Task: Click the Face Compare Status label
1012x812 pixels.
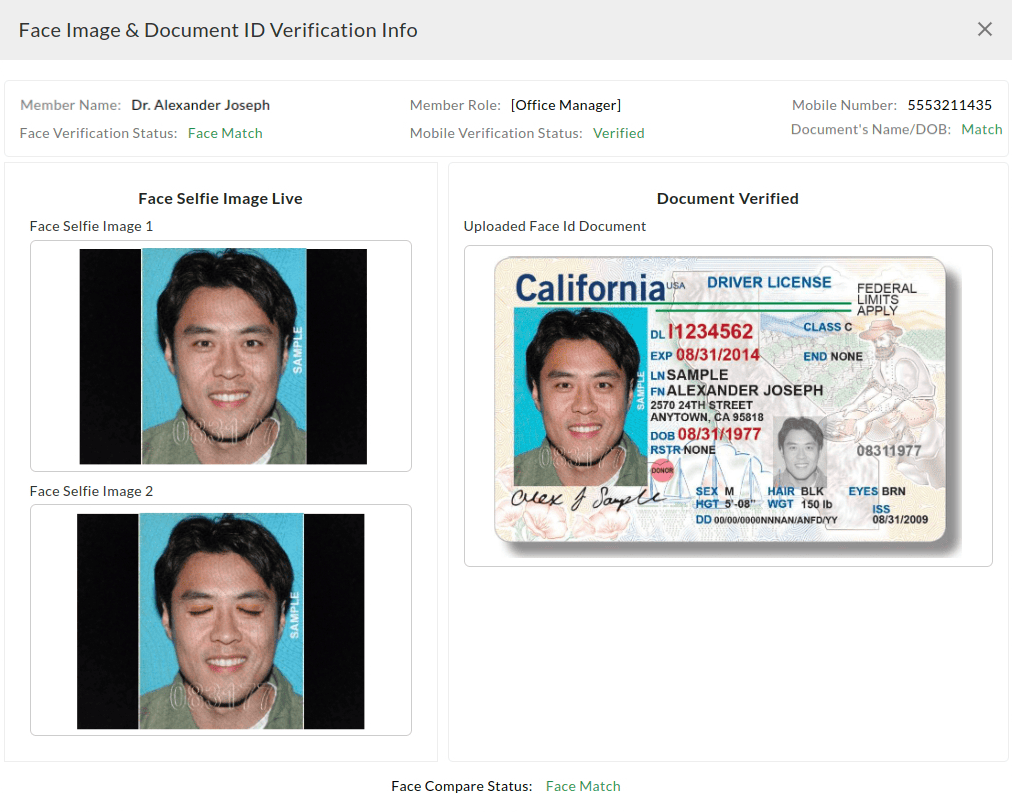Action: coord(461,786)
